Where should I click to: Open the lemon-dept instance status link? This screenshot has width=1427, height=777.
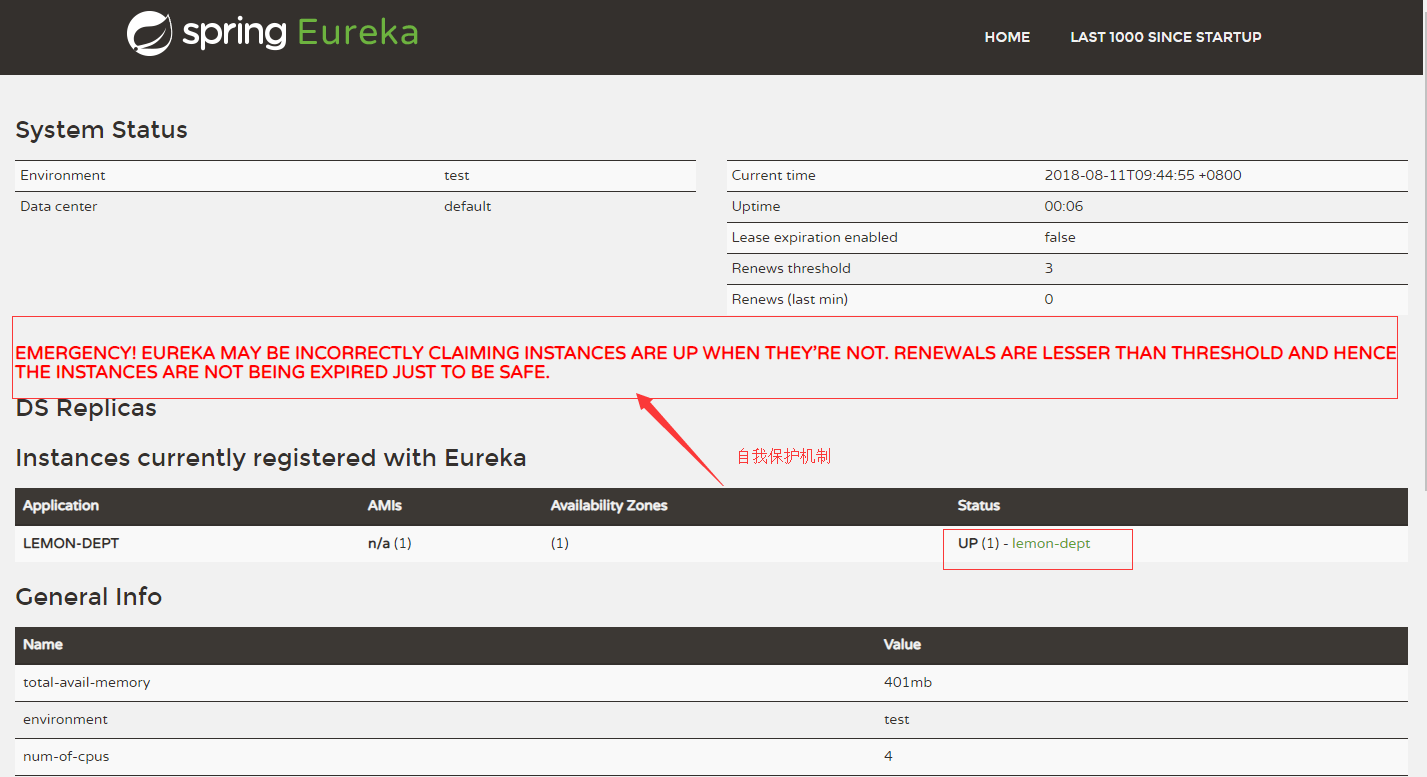click(x=1051, y=544)
